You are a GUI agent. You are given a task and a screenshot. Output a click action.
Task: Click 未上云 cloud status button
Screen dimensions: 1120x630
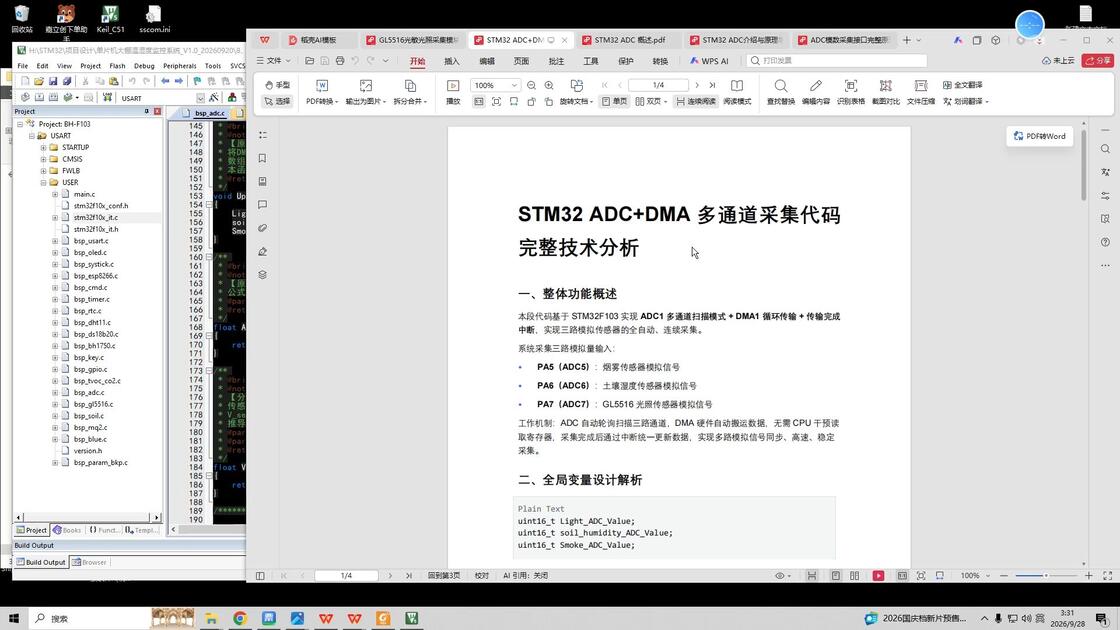(x=1059, y=61)
